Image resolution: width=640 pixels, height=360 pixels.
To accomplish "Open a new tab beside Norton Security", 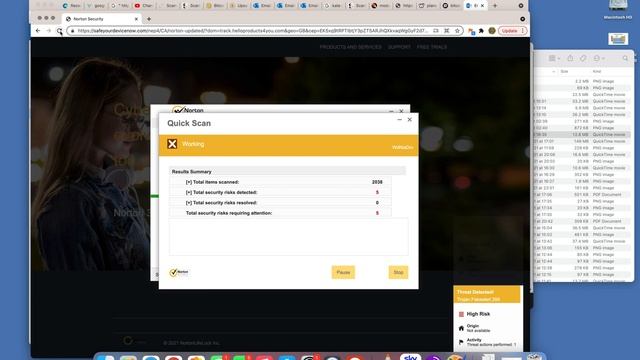I will coord(149,19).
